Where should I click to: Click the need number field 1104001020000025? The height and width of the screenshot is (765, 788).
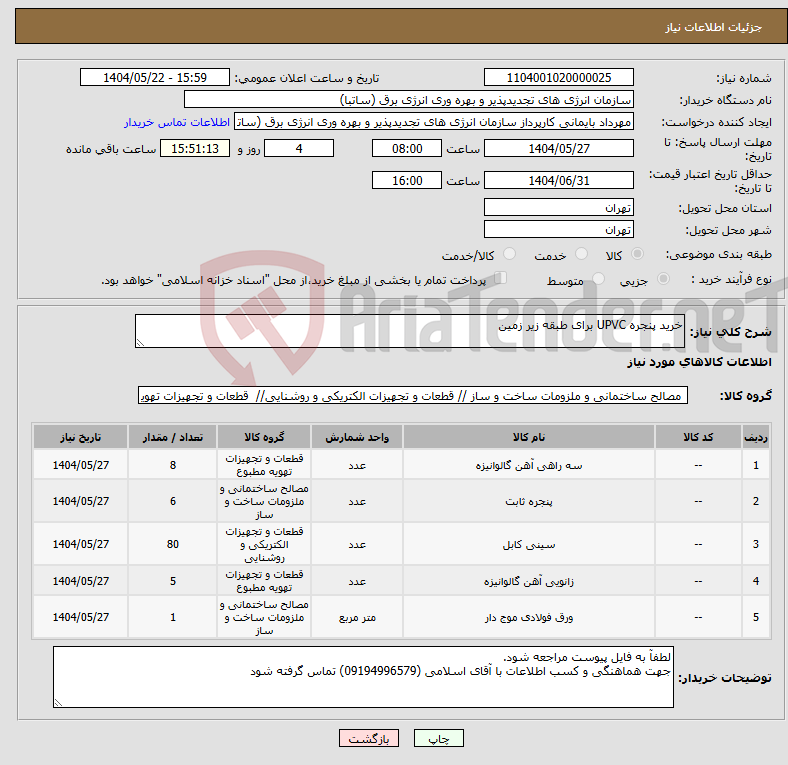[x=558, y=77]
